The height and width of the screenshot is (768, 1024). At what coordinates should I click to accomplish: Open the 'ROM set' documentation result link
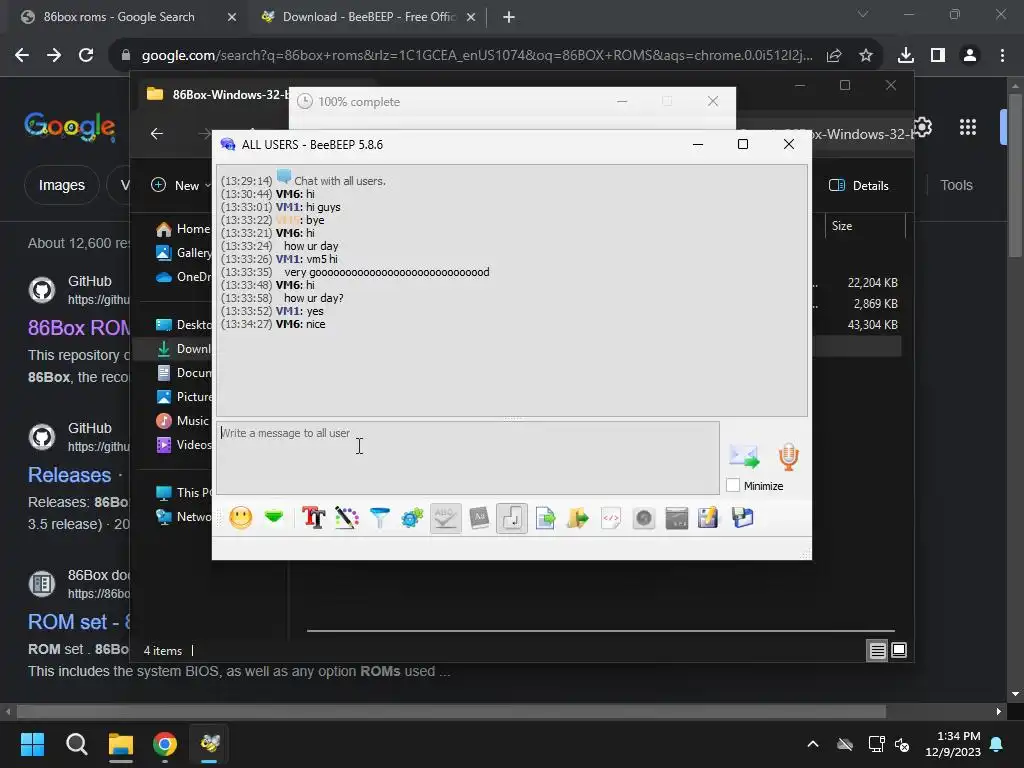tap(79, 622)
